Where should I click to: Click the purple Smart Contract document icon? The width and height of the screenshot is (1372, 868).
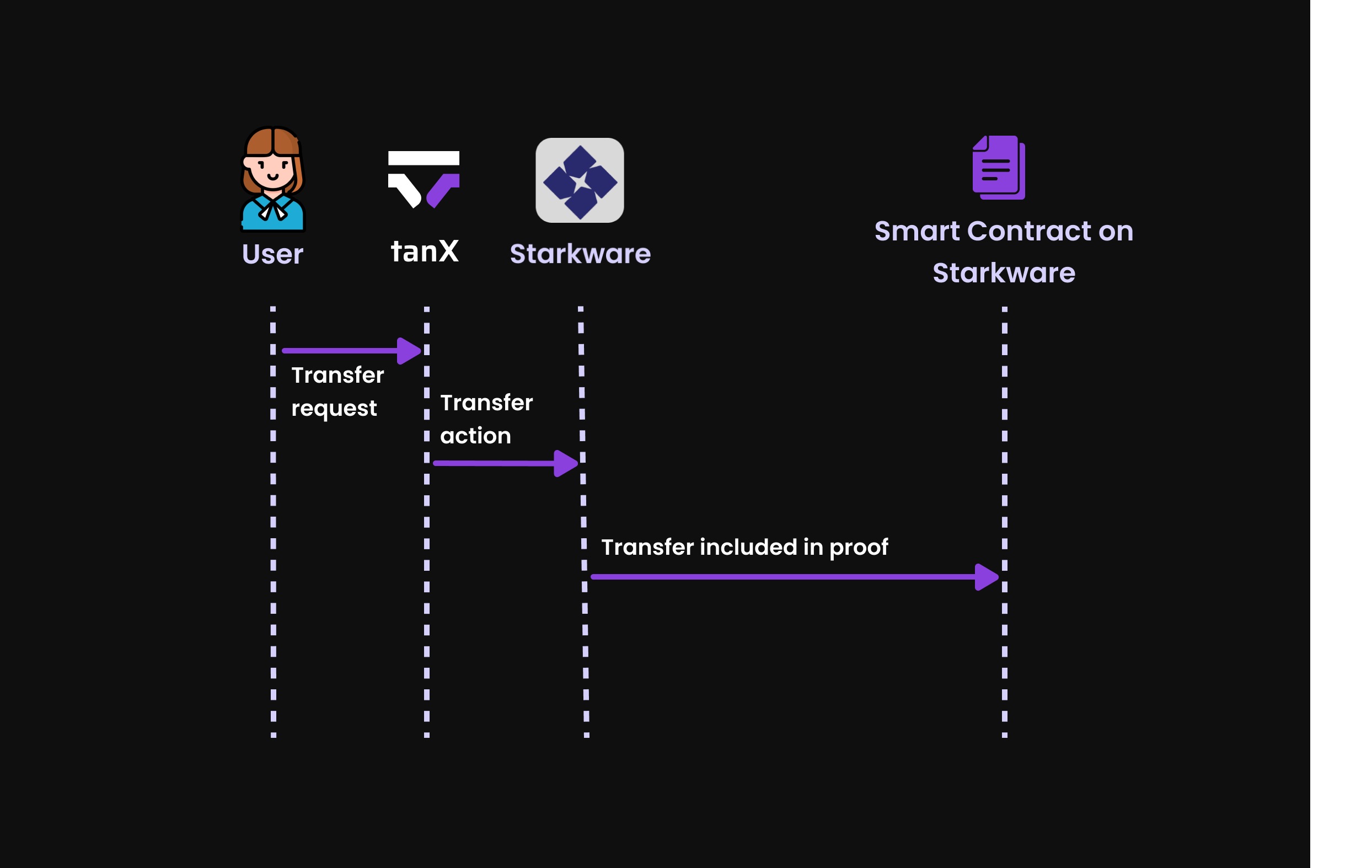(998, 168)
